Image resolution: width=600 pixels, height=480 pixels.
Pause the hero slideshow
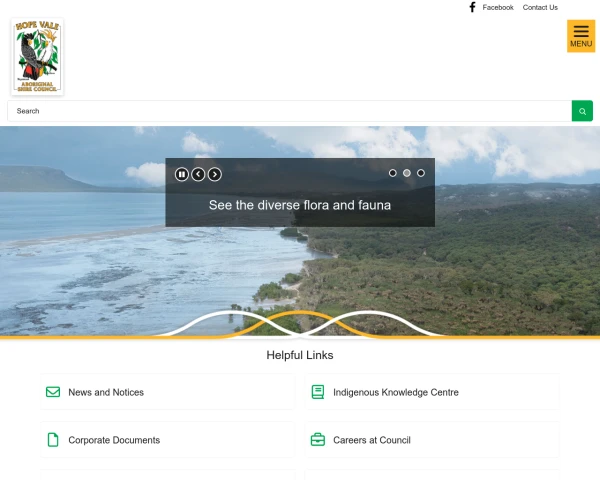(182, 174)
